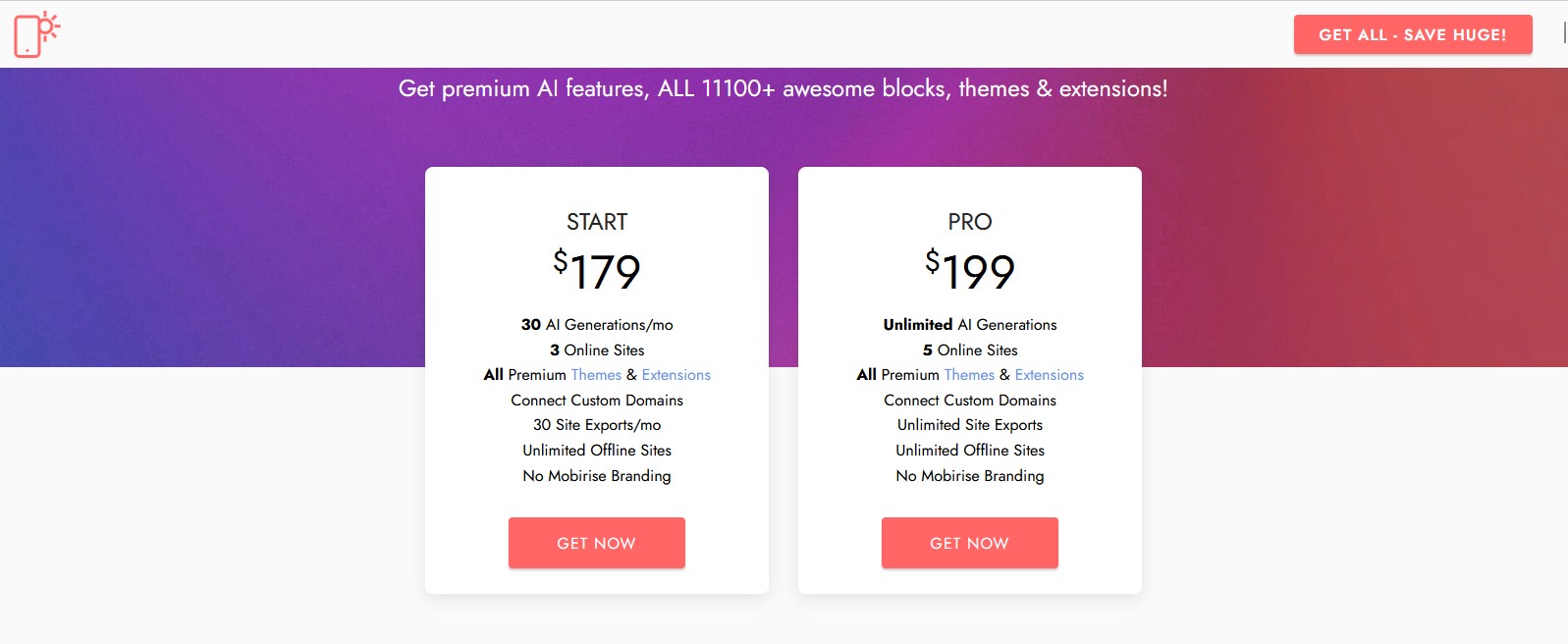Click the $199 price
This screenshot has height=644, width=1568.
click(x=970, y=271)
